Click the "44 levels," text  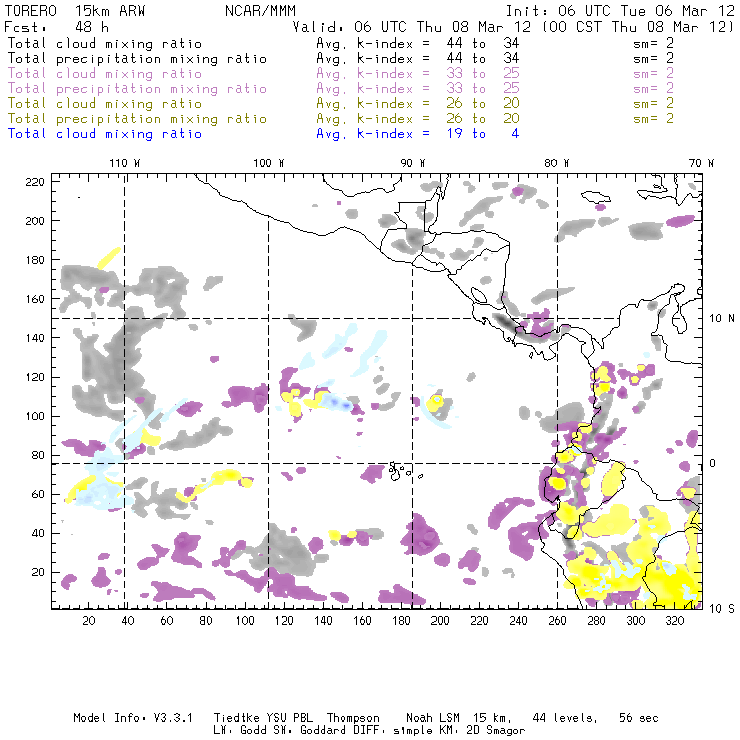click(565, 718)
